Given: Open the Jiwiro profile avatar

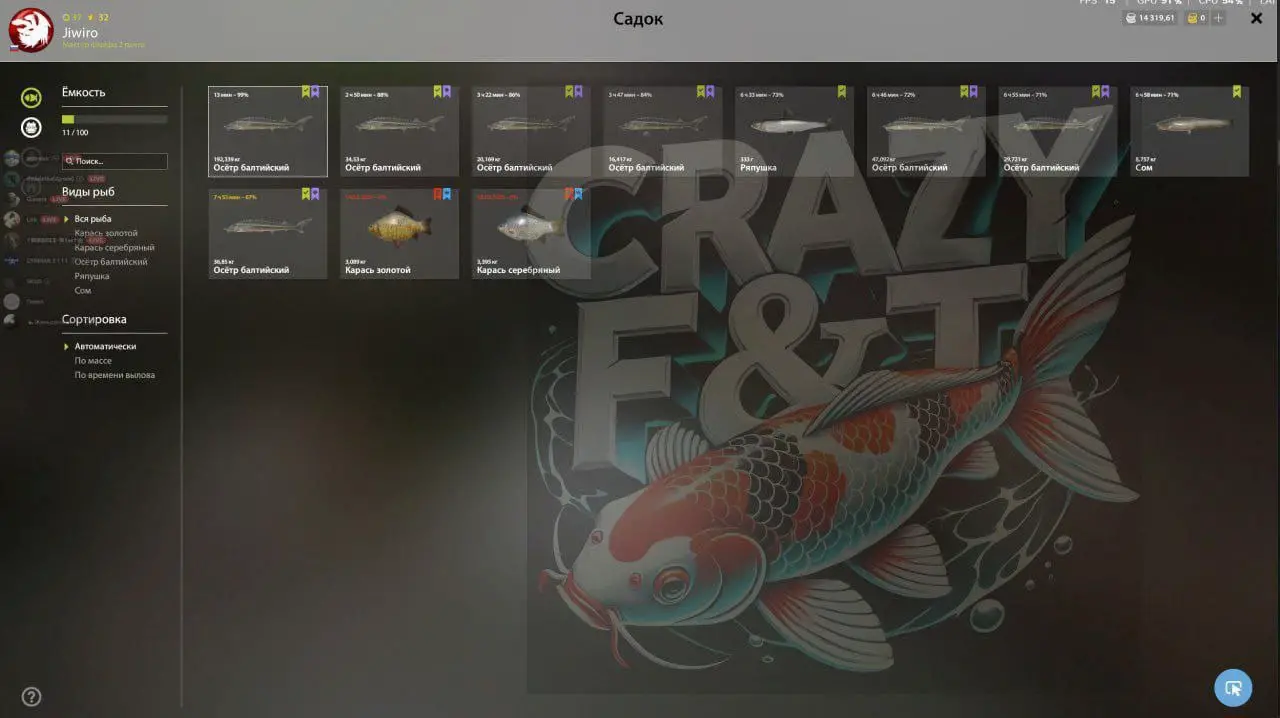Looking at the screenshot, I should pyautogui.click(x=30, y=30).
